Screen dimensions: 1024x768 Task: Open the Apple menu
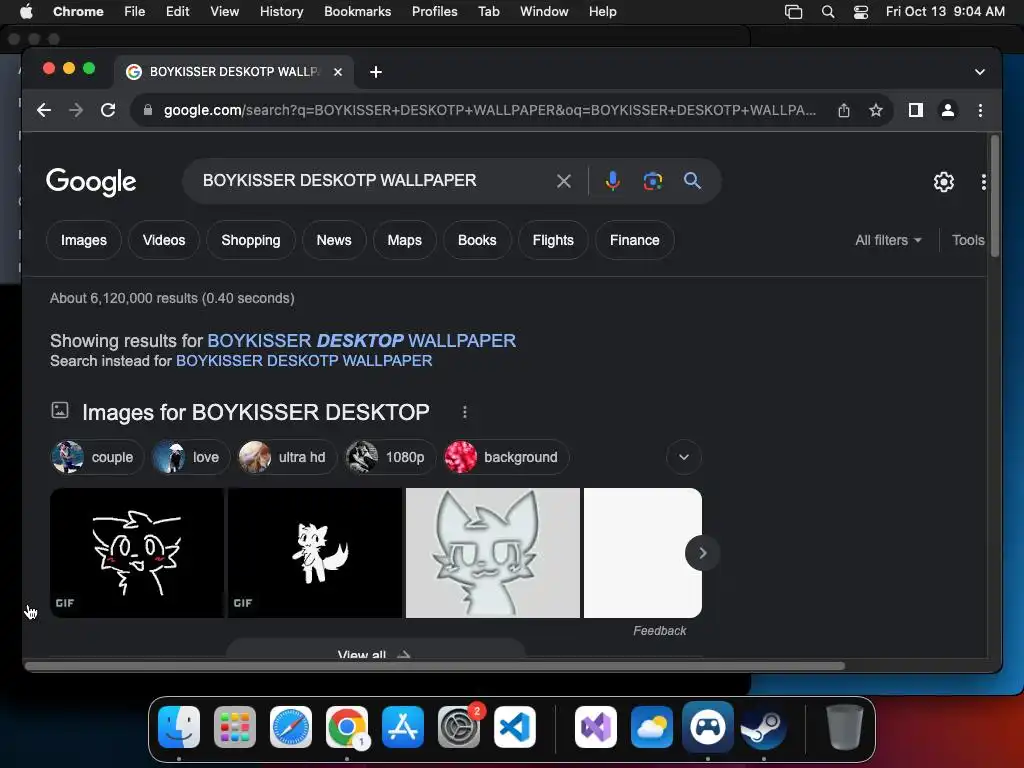(x=26, y=12)
